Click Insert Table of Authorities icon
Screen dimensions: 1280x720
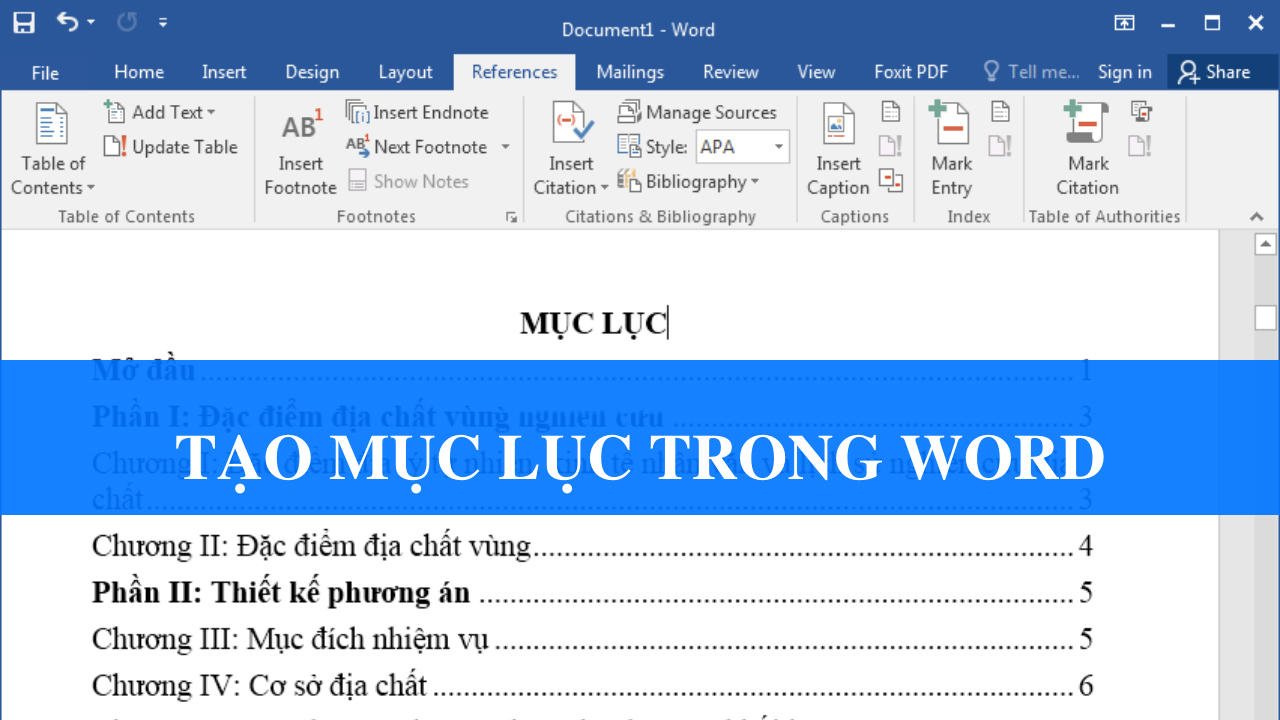tap(1140, 111)
